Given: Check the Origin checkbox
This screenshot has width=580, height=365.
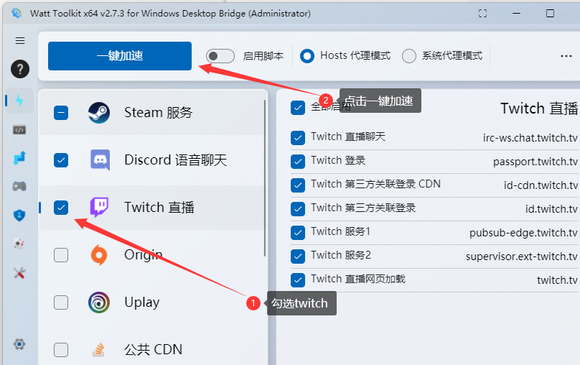Looking at the screenshot, I should click(61, 255).
